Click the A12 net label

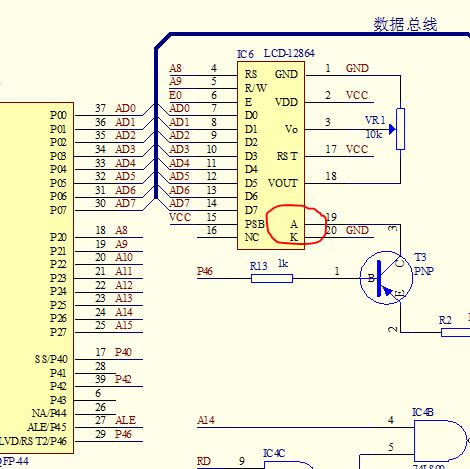[124, 285]
